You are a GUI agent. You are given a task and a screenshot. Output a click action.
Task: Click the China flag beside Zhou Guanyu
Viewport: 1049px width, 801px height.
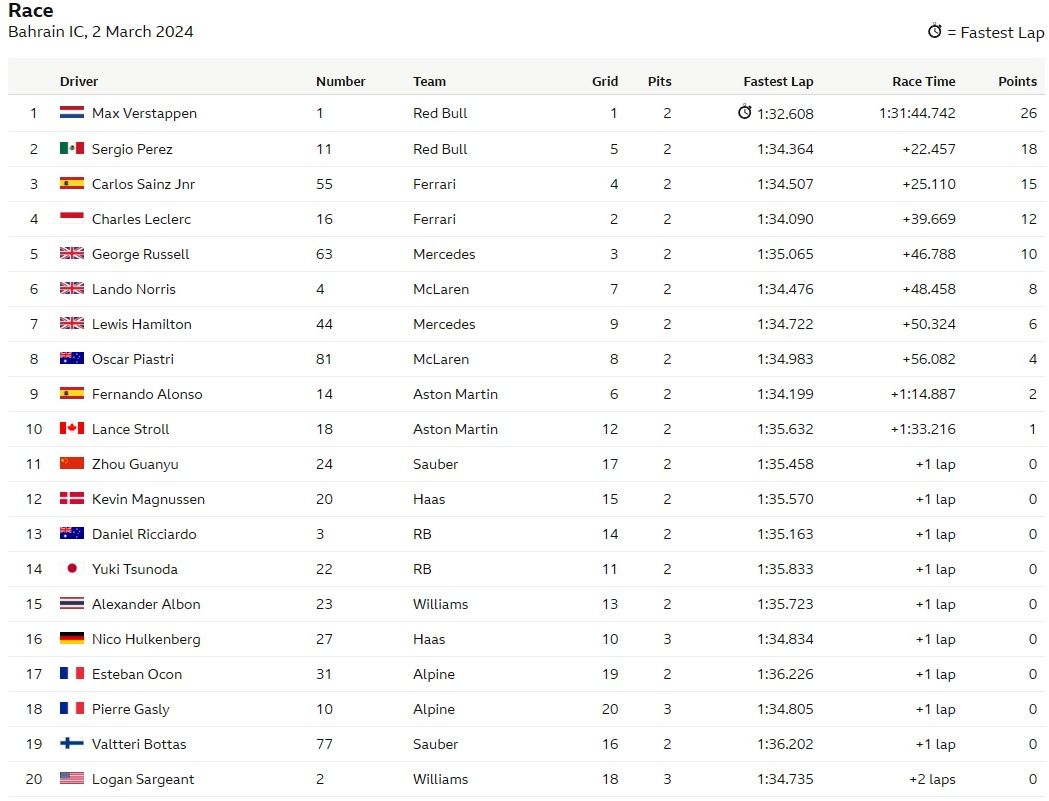(72, 463)
